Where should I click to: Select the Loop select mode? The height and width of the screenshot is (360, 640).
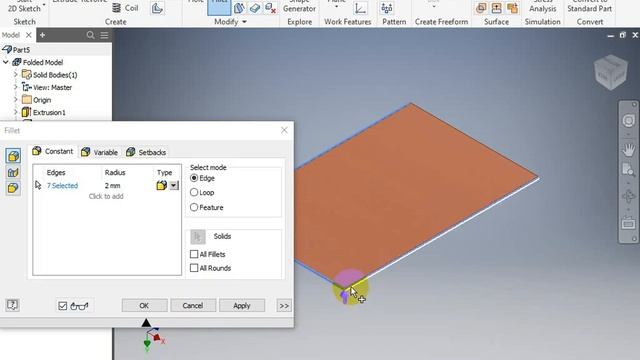click(x=194, y=192)
